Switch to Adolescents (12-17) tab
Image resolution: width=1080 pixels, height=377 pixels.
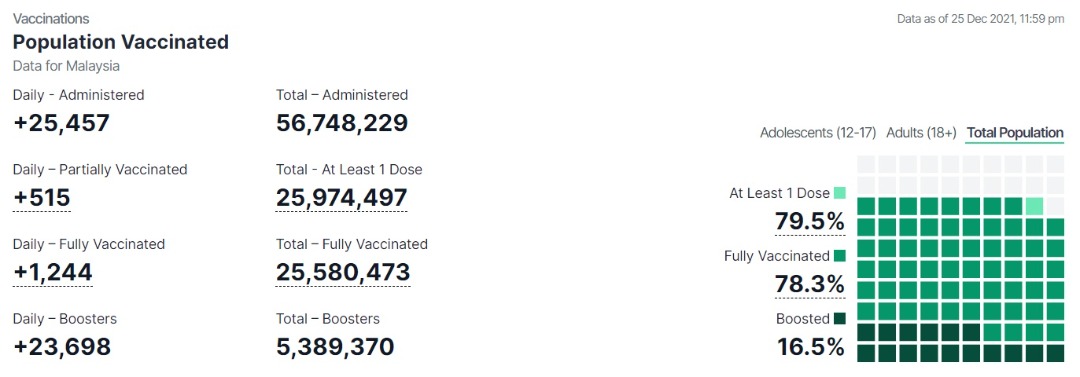tap(818, 132)
